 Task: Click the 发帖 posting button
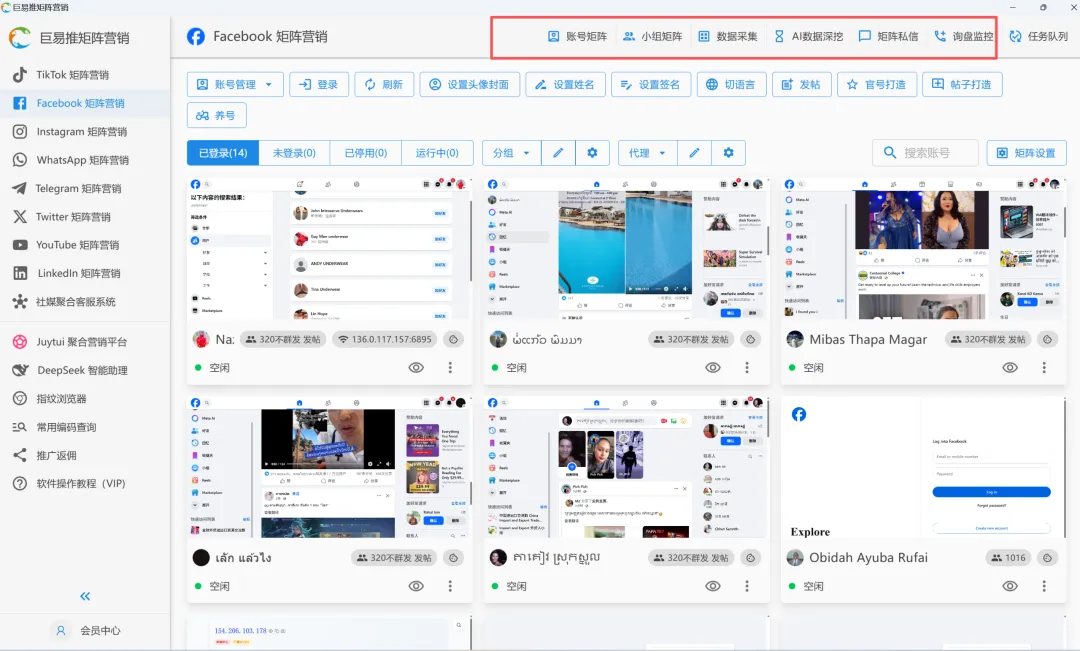(802, 84)
